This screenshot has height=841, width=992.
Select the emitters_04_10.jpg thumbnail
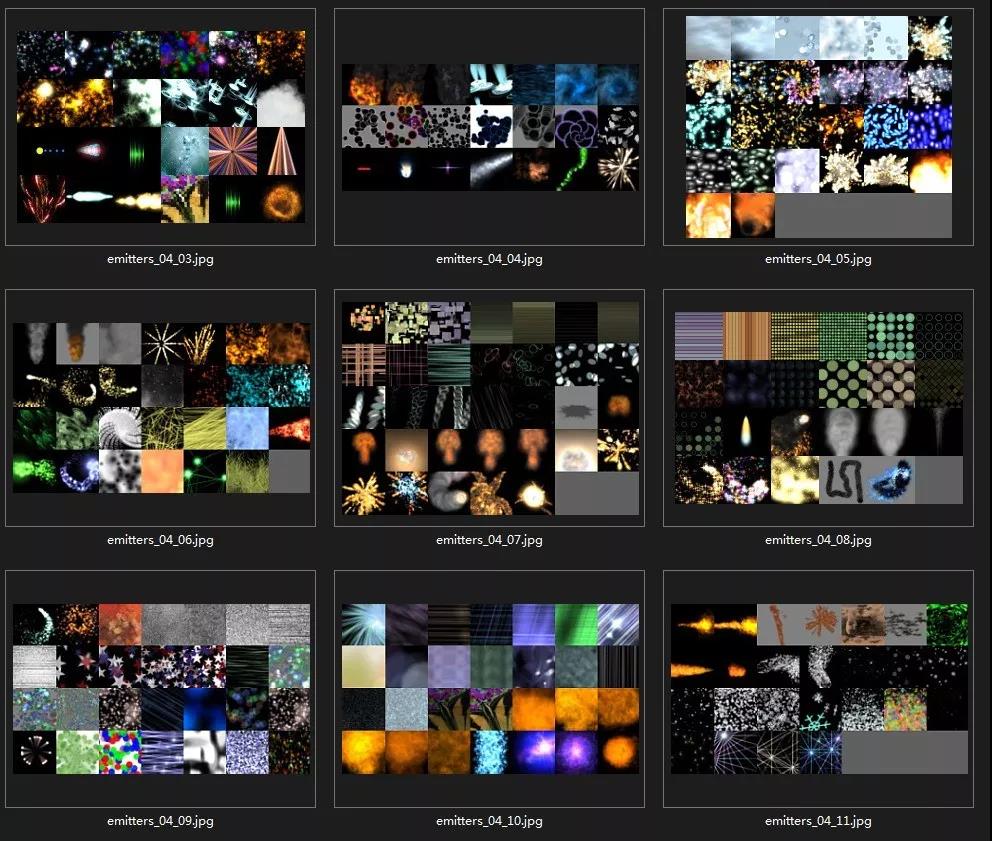(490, 688)
